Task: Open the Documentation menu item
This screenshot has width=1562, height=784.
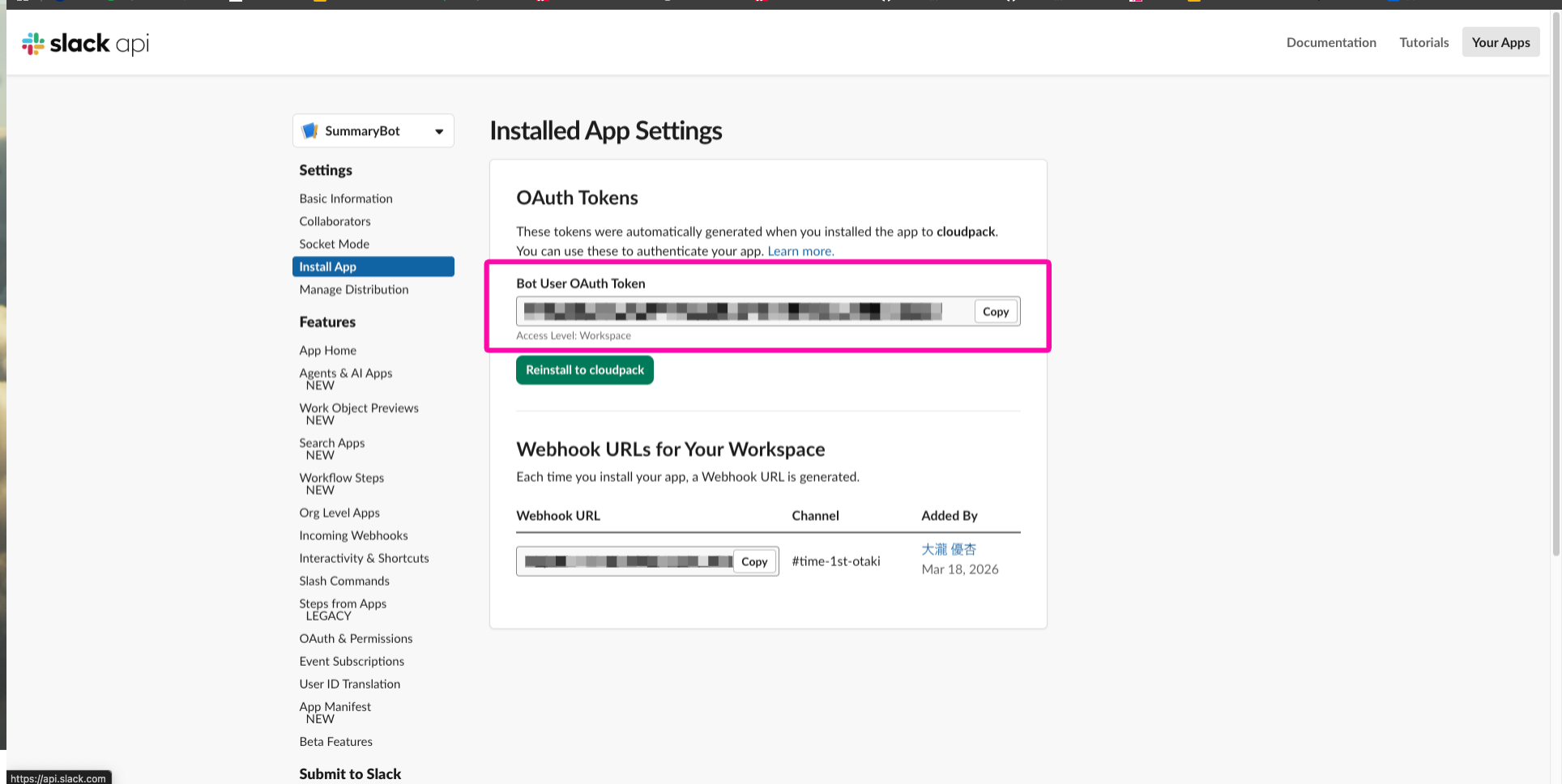Action: coord(1330,43)
